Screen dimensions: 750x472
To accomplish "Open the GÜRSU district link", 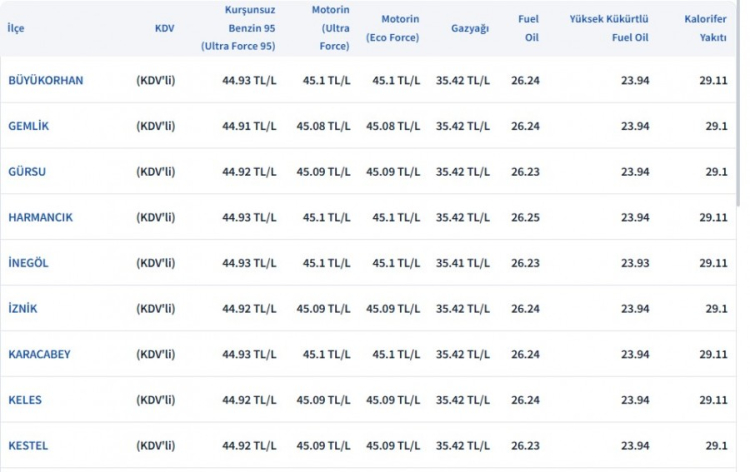I will click(27, 172).
